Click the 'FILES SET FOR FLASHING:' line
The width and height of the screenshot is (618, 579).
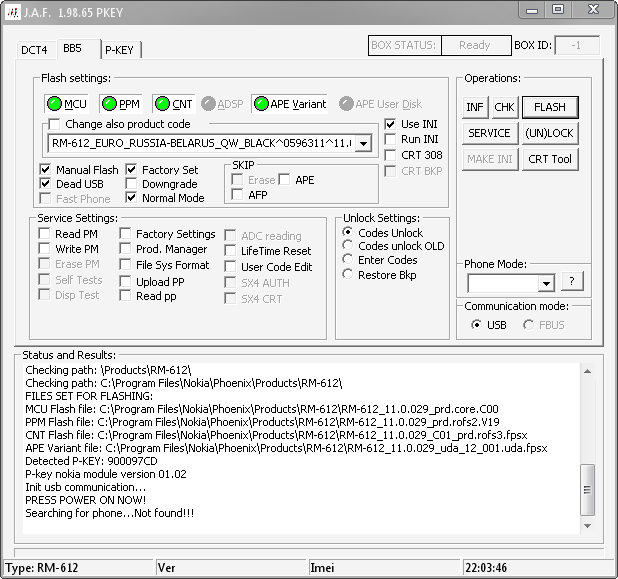click(89, 396)
